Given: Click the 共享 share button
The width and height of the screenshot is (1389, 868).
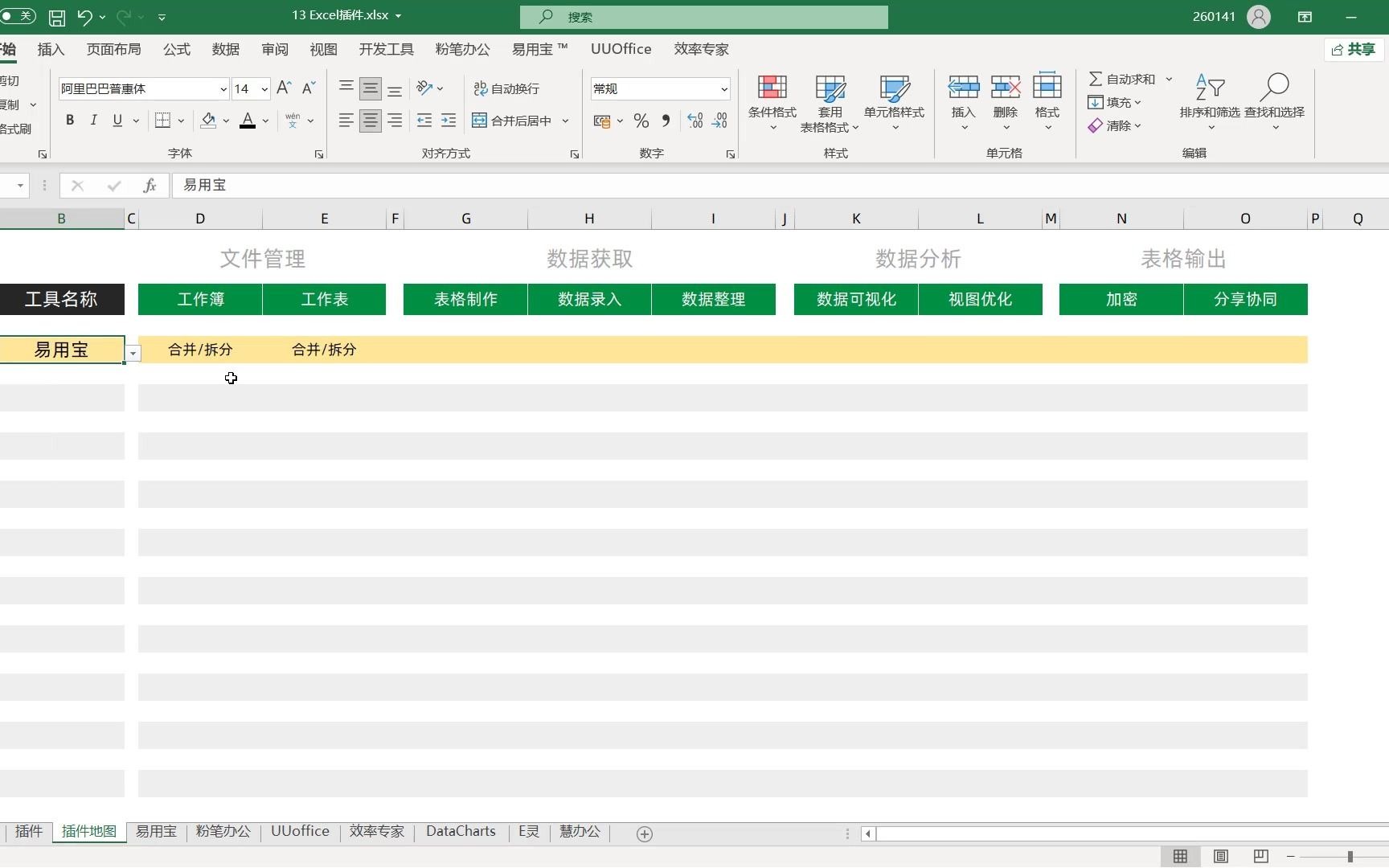Looking at the screenshot, I should (x=1354, y=50).
